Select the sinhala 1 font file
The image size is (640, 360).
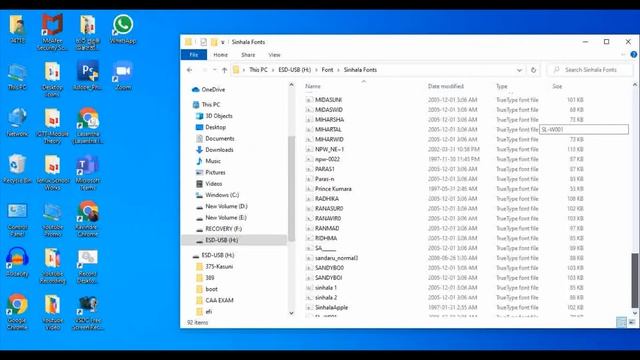pos(326,287)
